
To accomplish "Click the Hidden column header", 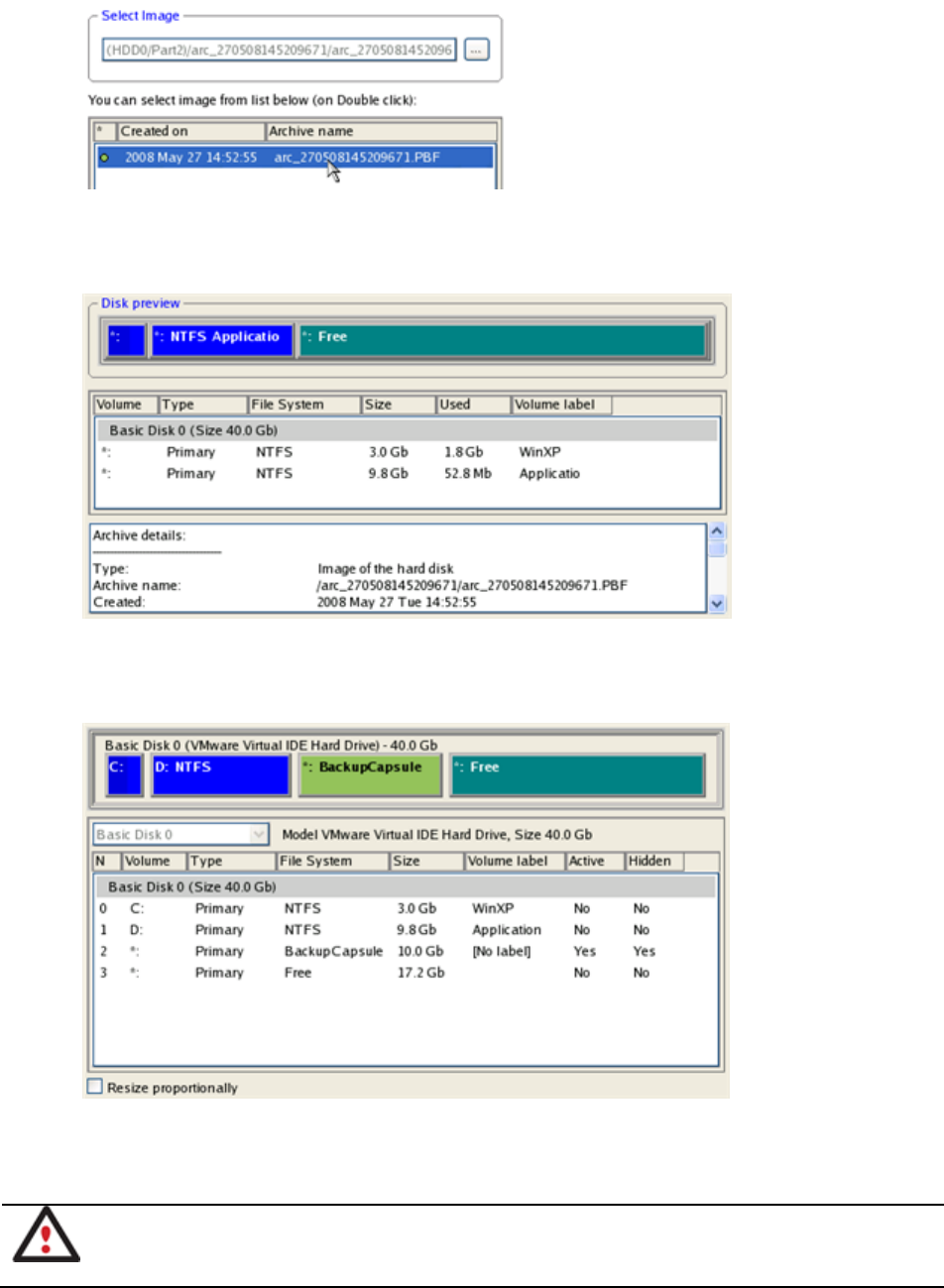I will pyautogui.click(x=654, y=862).
